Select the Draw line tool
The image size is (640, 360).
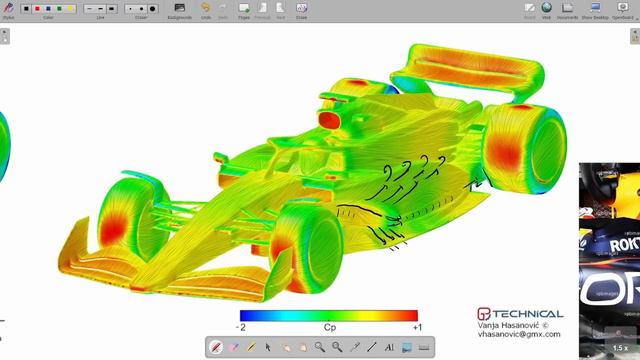371,347
